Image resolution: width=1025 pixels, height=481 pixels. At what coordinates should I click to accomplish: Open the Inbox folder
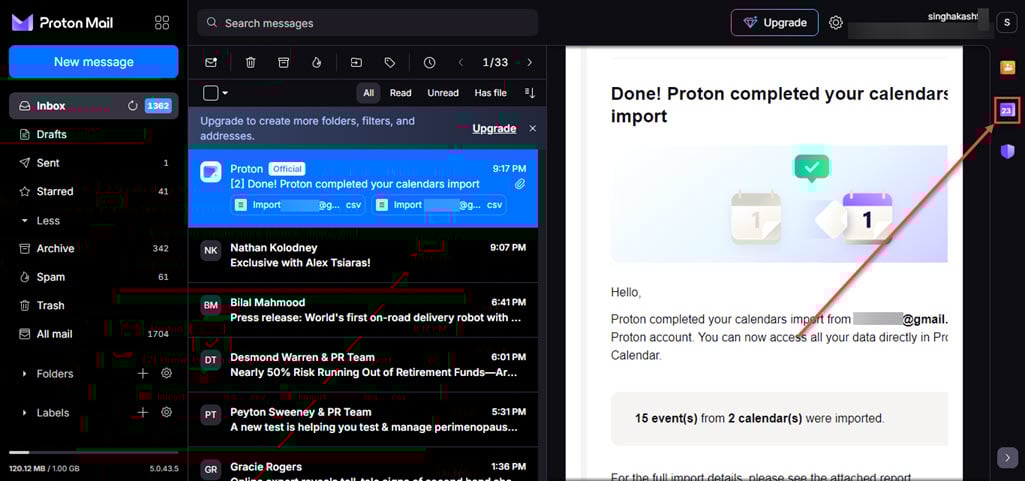[x=93, y=106]
